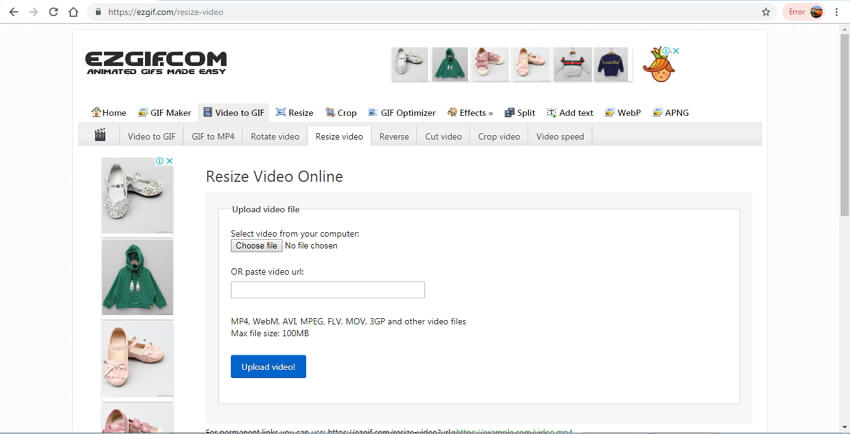Bookmark this page with the star icon

(x=765, y=12)
